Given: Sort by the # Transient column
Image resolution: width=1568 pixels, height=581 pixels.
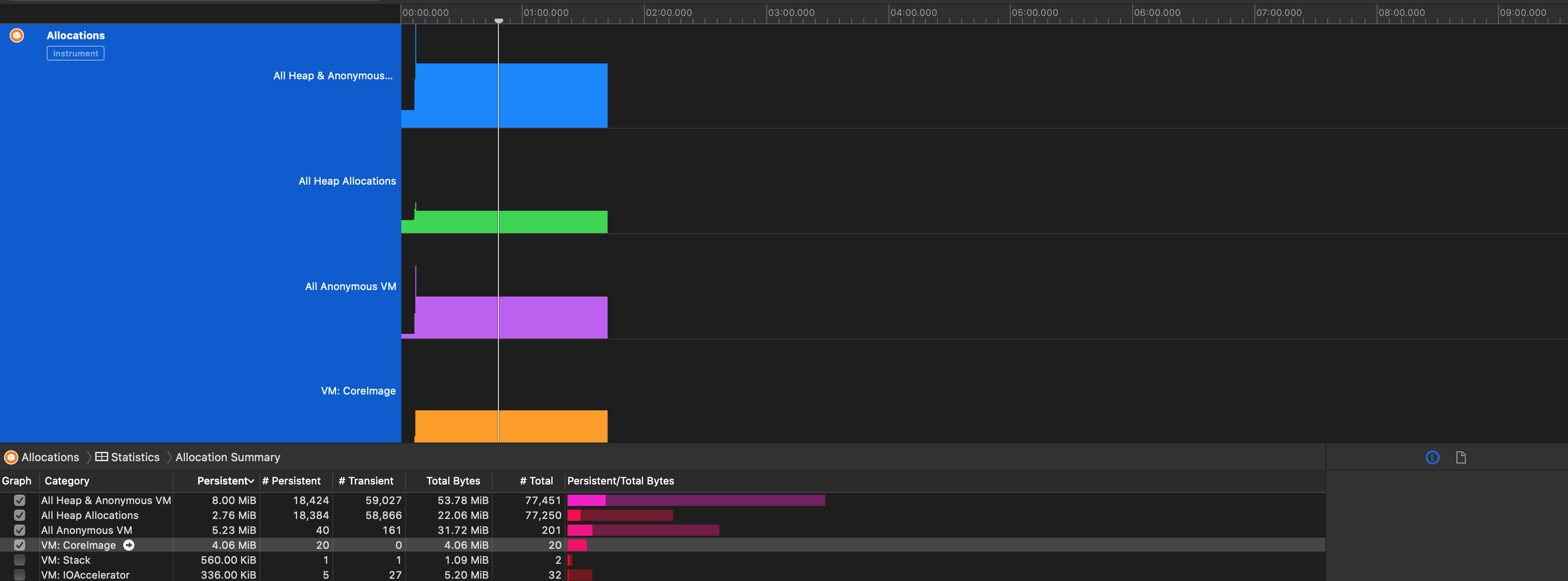Looking at the screenshot, I should click(366, 481).
